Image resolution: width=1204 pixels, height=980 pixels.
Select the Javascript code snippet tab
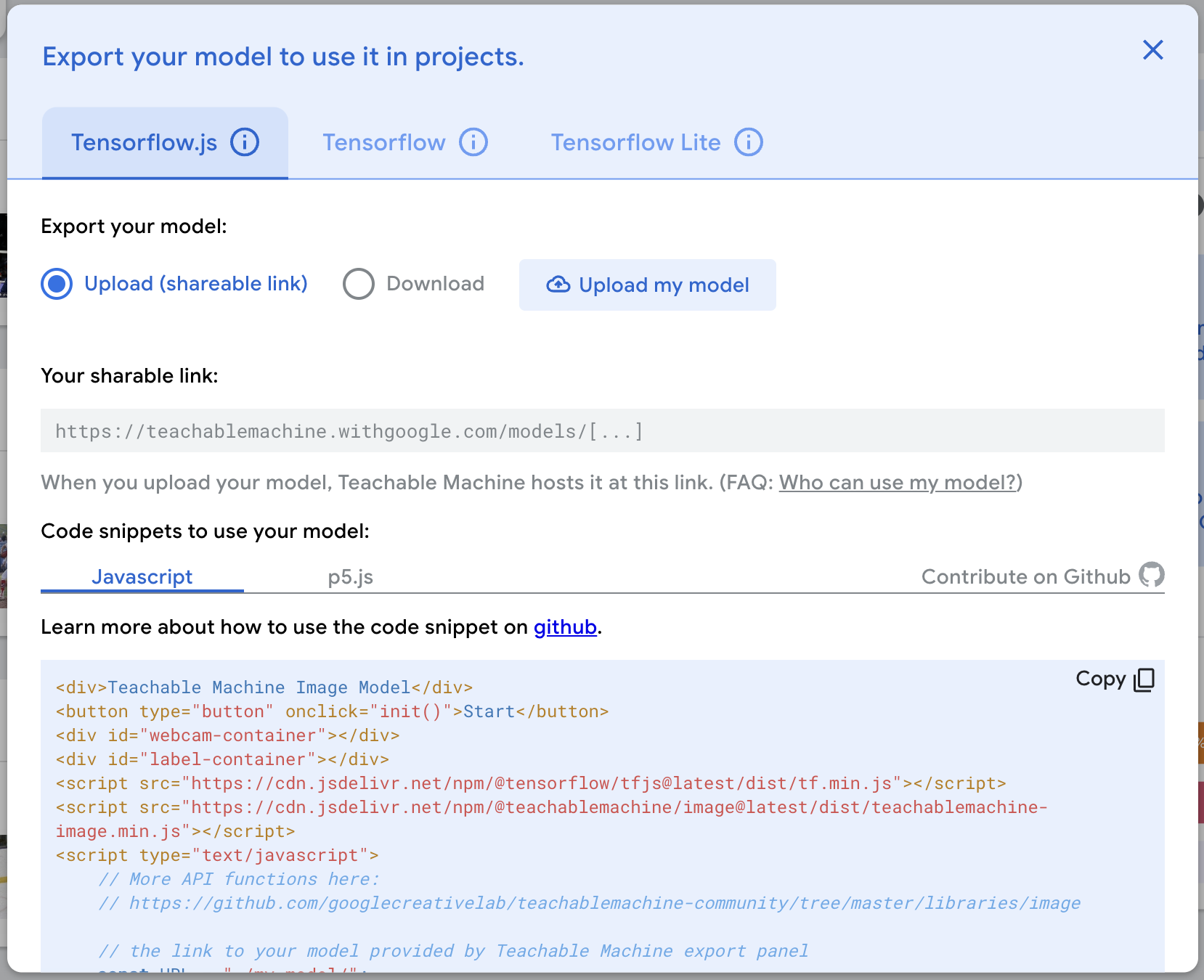(x=142, y=577)
